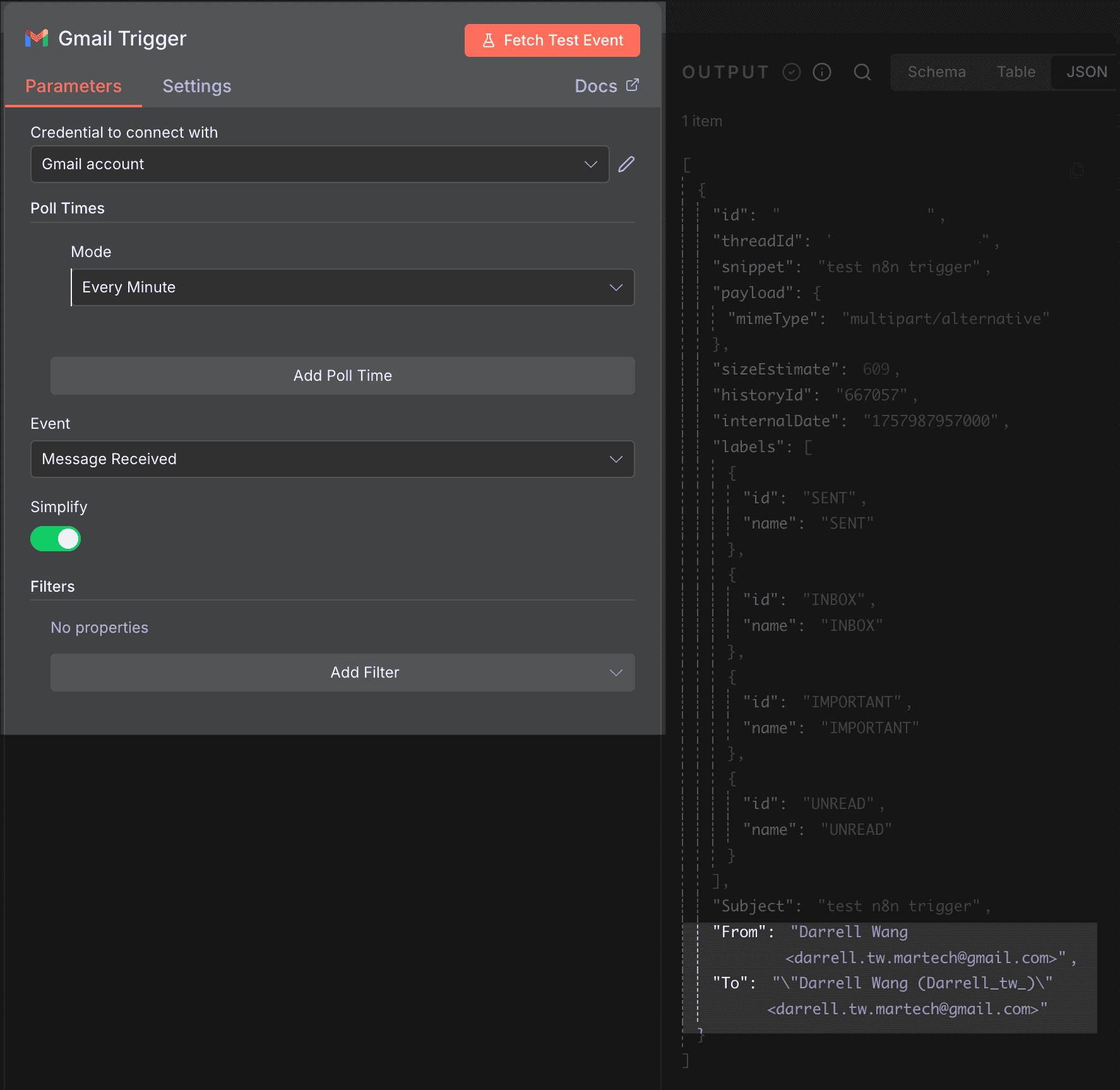Open the credential editor with the pencil icon
Image resolution: width=1120 pixels, height=1090 pixels.
click(x=626, y=164)
